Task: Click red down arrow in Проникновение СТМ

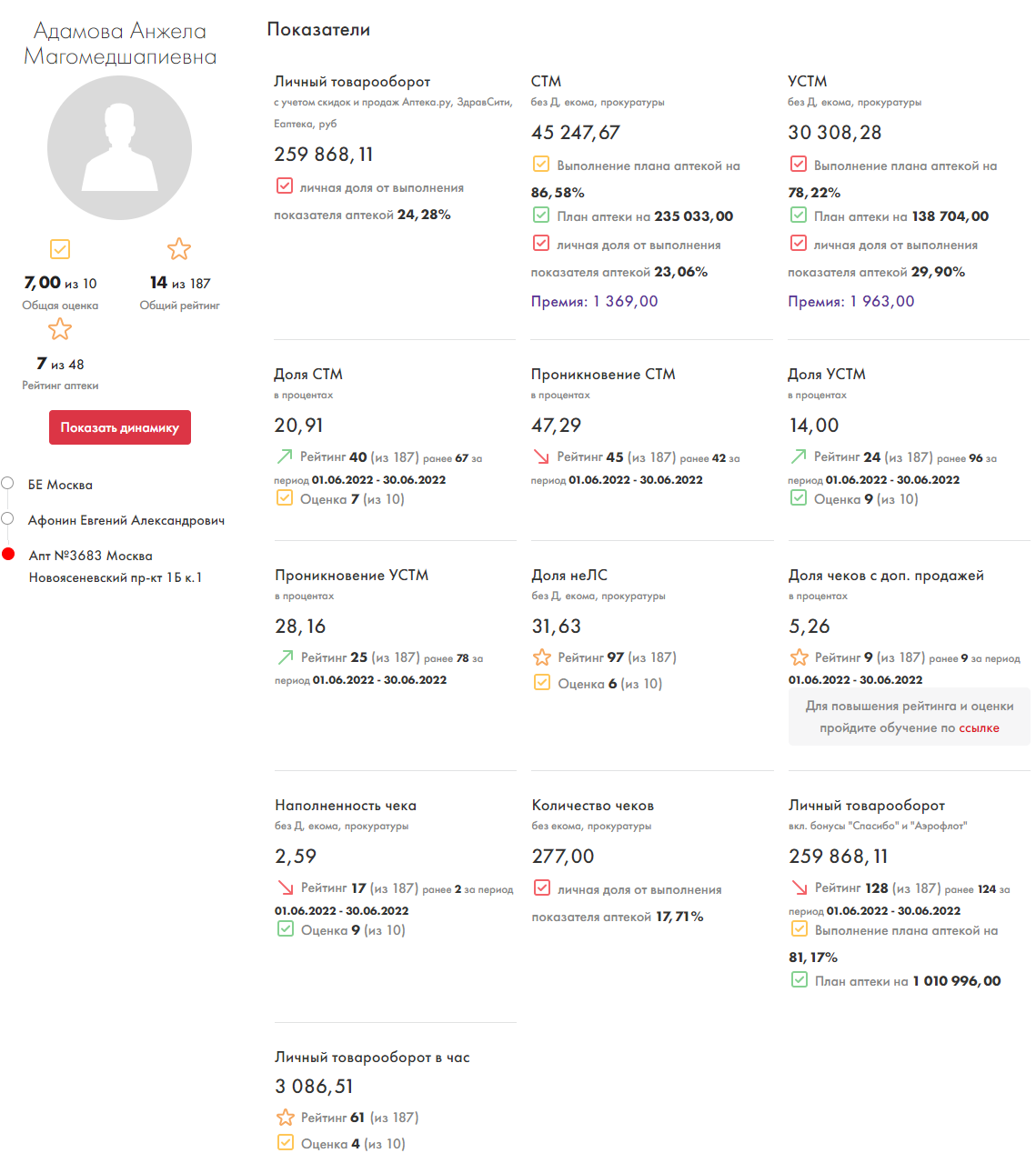Action: [541, 456]
